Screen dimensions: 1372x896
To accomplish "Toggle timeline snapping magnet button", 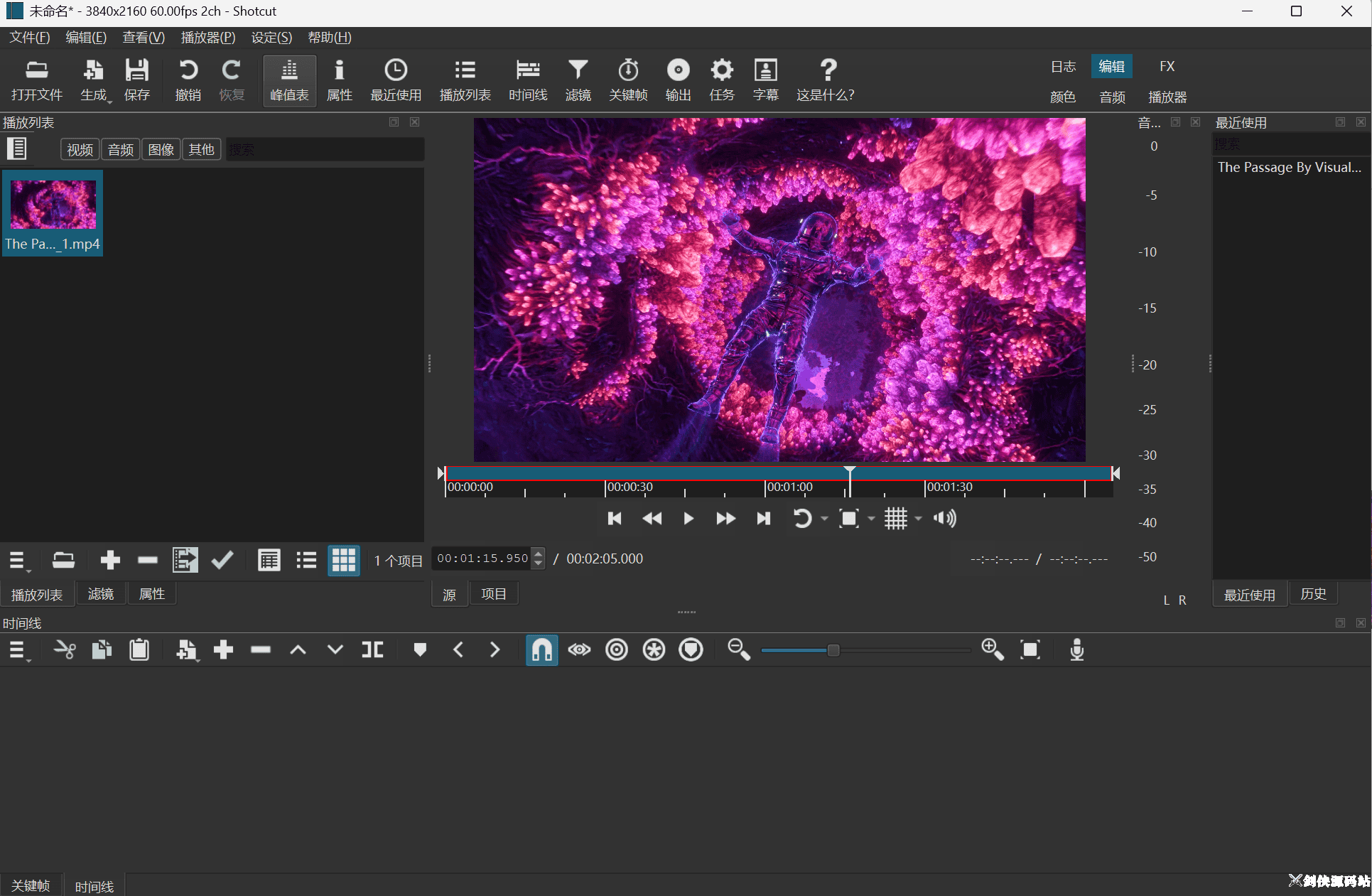I will (541, 649).
